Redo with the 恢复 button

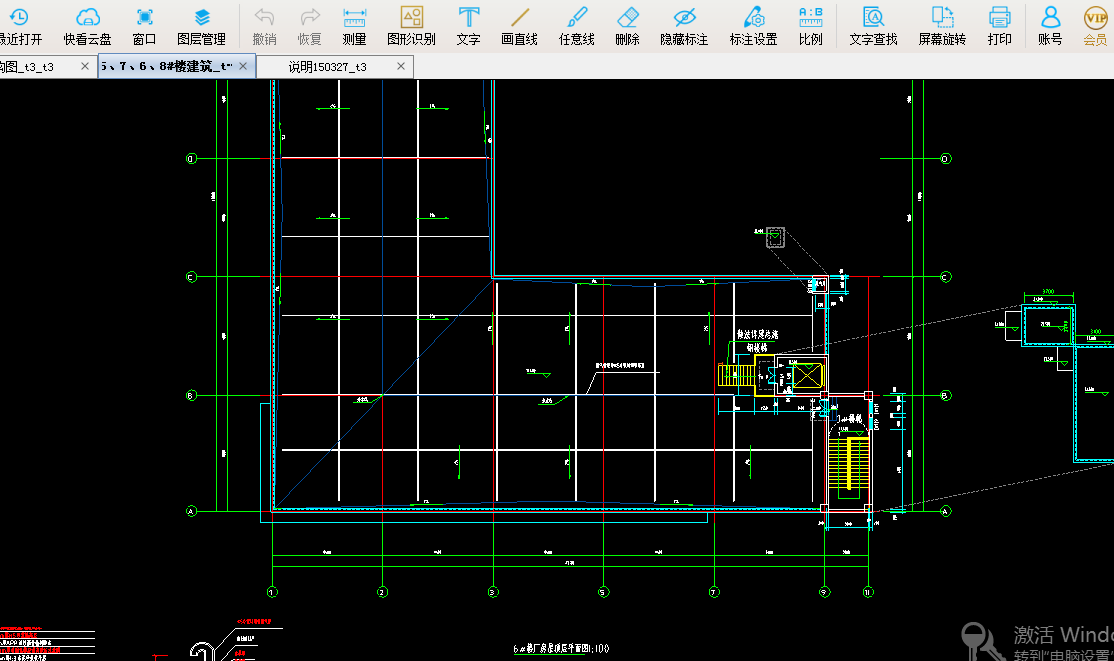coord(310,26)
